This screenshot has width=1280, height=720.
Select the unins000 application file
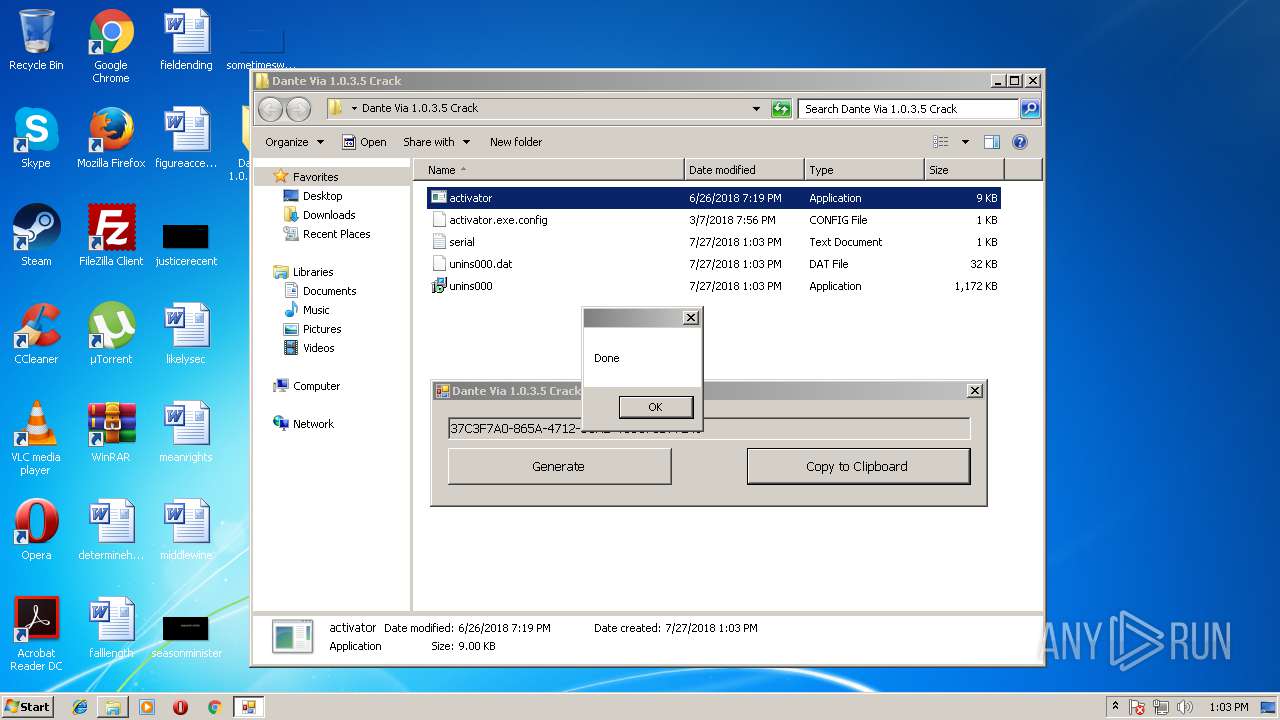click(714, 286)
